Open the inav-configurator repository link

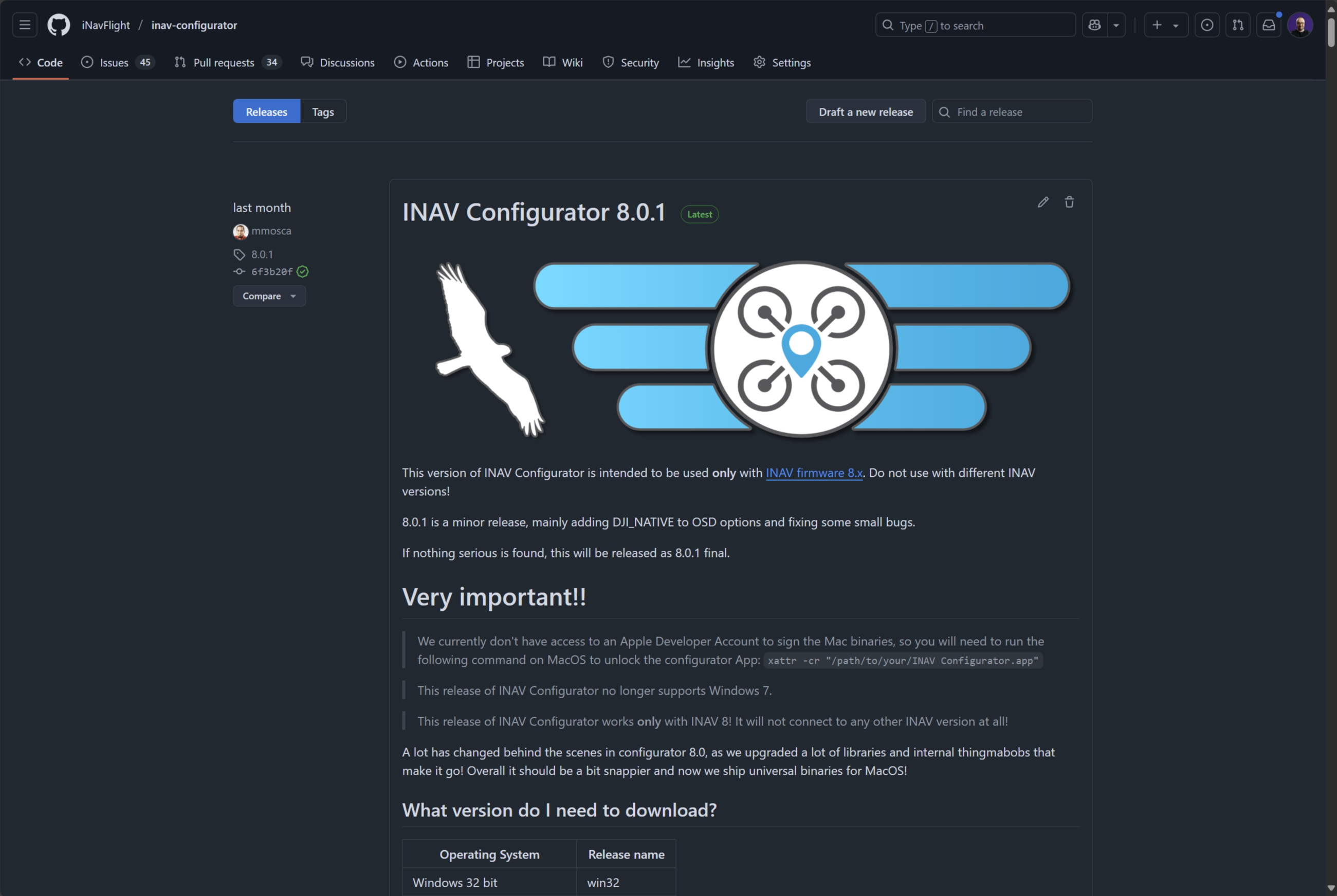194,25
